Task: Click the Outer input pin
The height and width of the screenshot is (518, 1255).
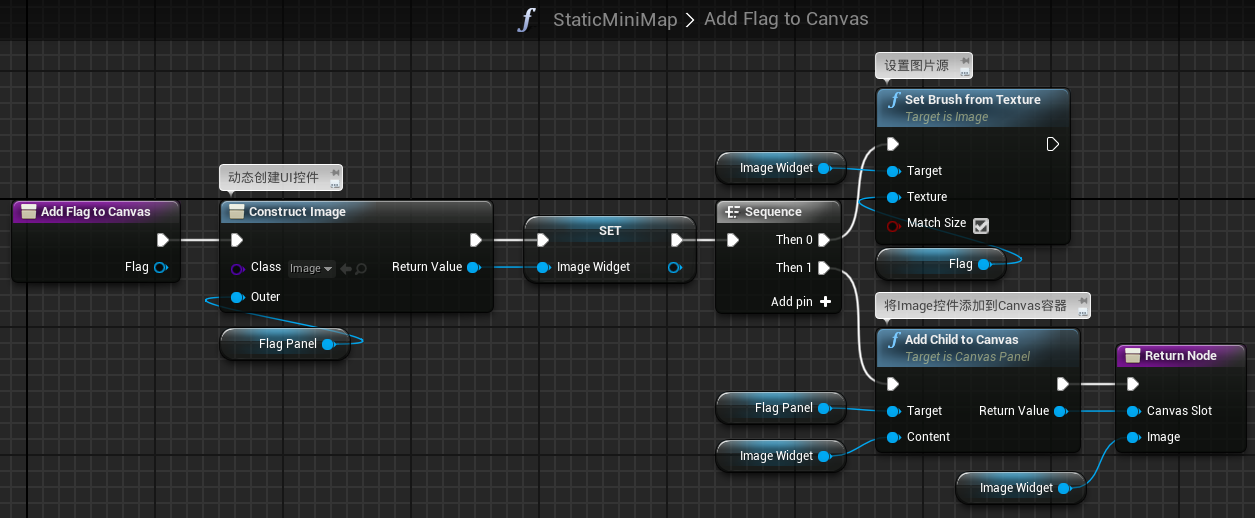Action: [x=238, y=297]
